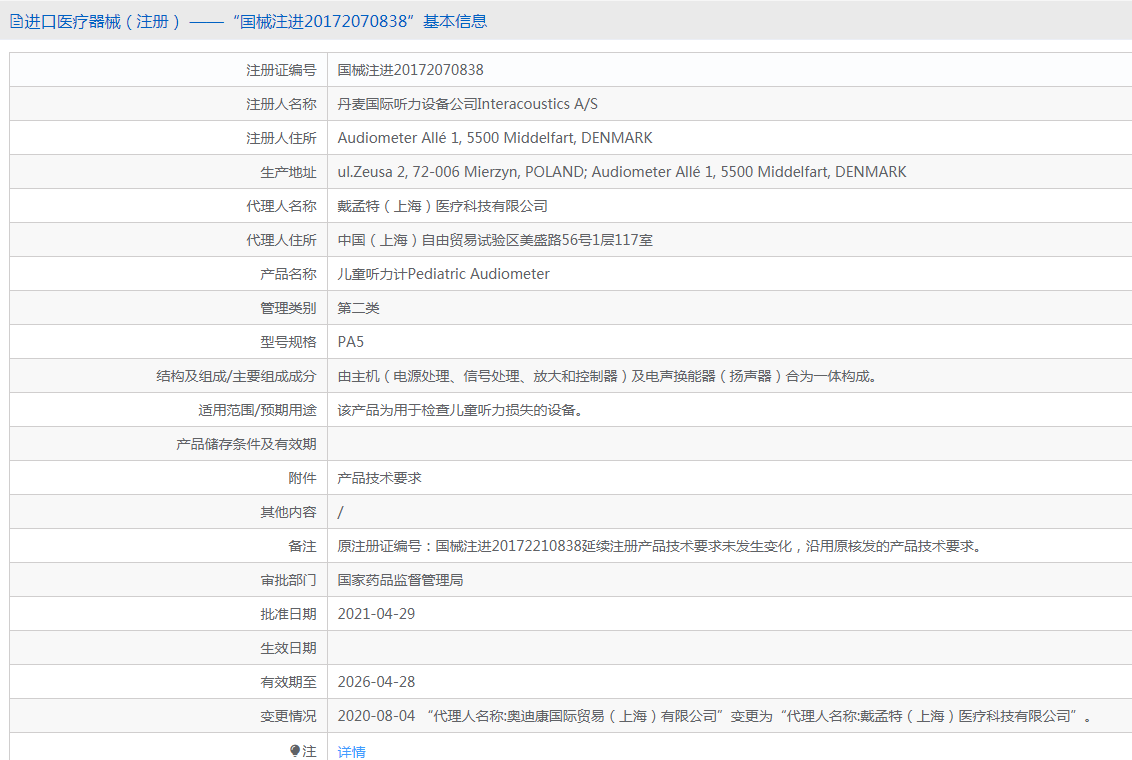Click the registrant address Middelfart, DENMARK value
The height and width of the screenshot is (760, 1132).
494,138
